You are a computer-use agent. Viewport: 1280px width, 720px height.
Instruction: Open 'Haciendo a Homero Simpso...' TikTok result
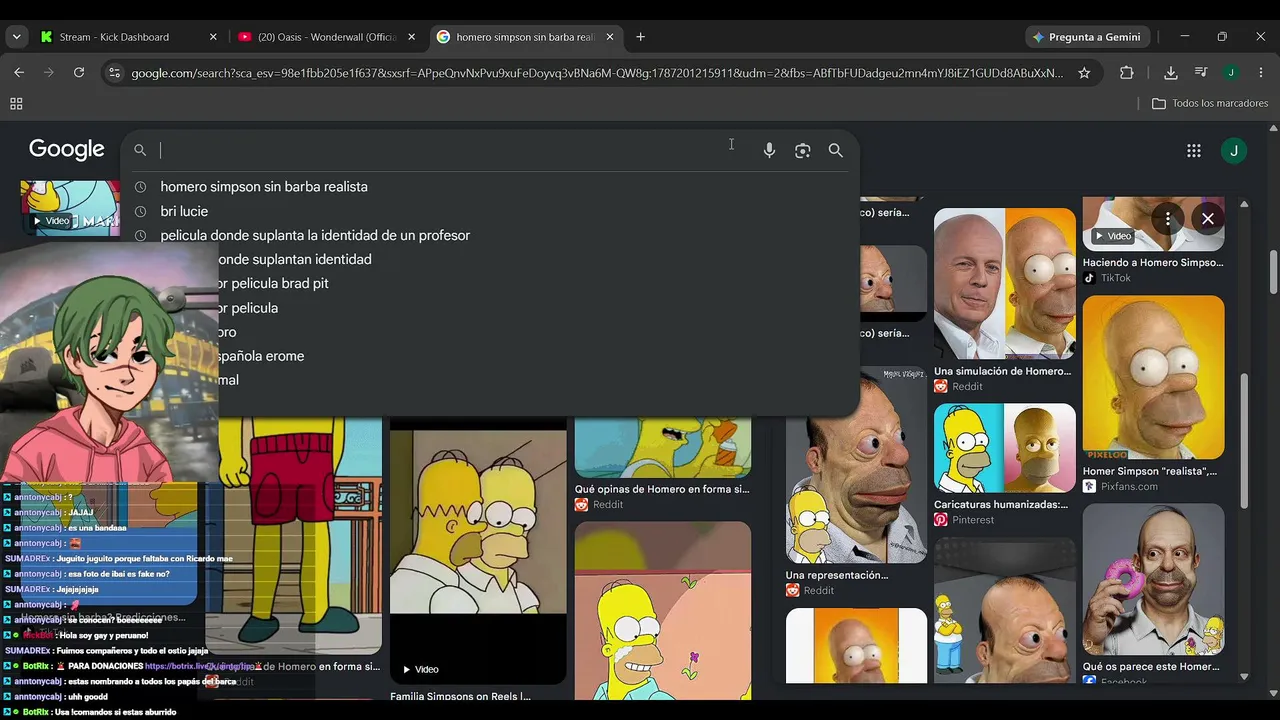tap(1153, 263)
